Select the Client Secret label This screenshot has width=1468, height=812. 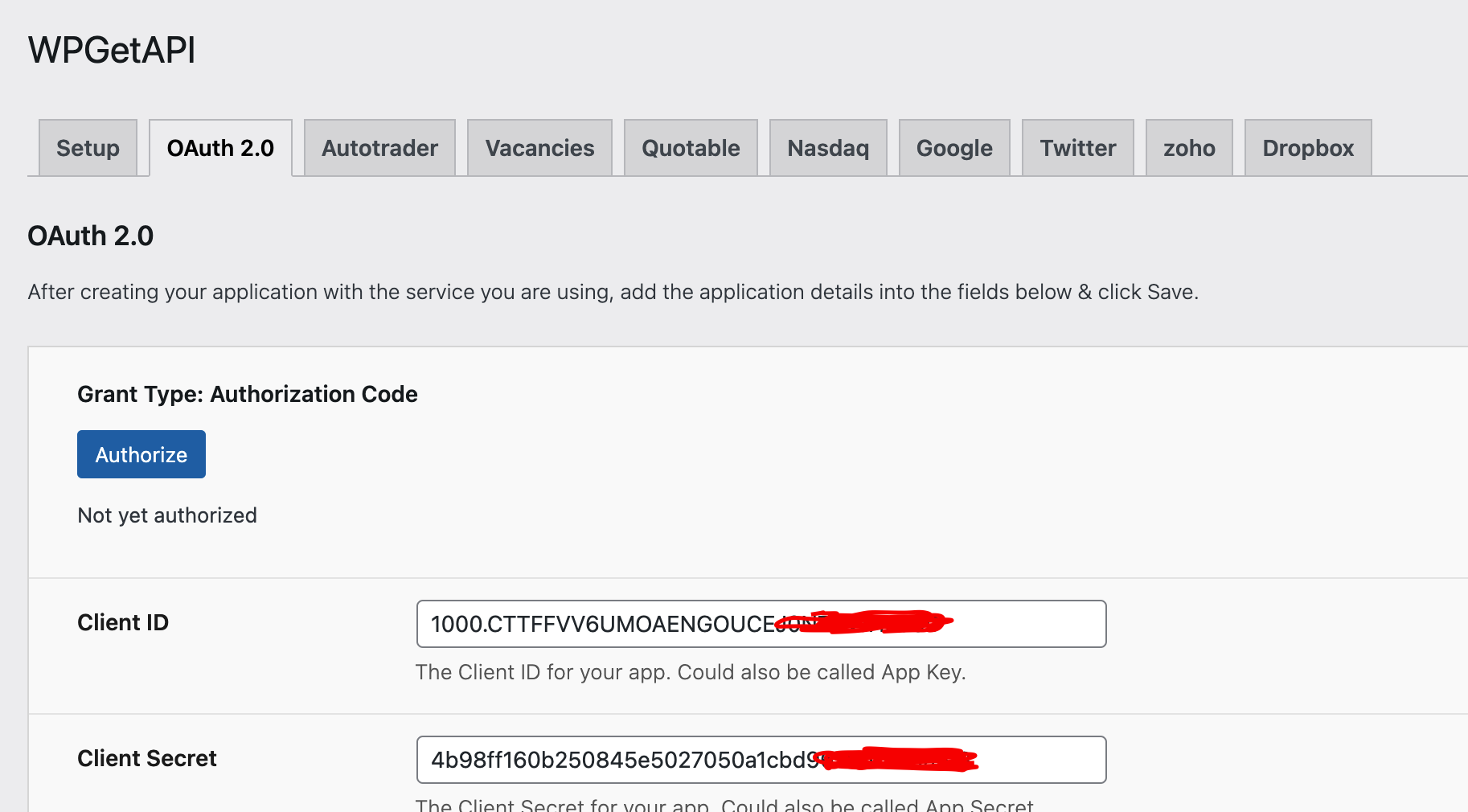pyautogui.click(x=146, y=758)
